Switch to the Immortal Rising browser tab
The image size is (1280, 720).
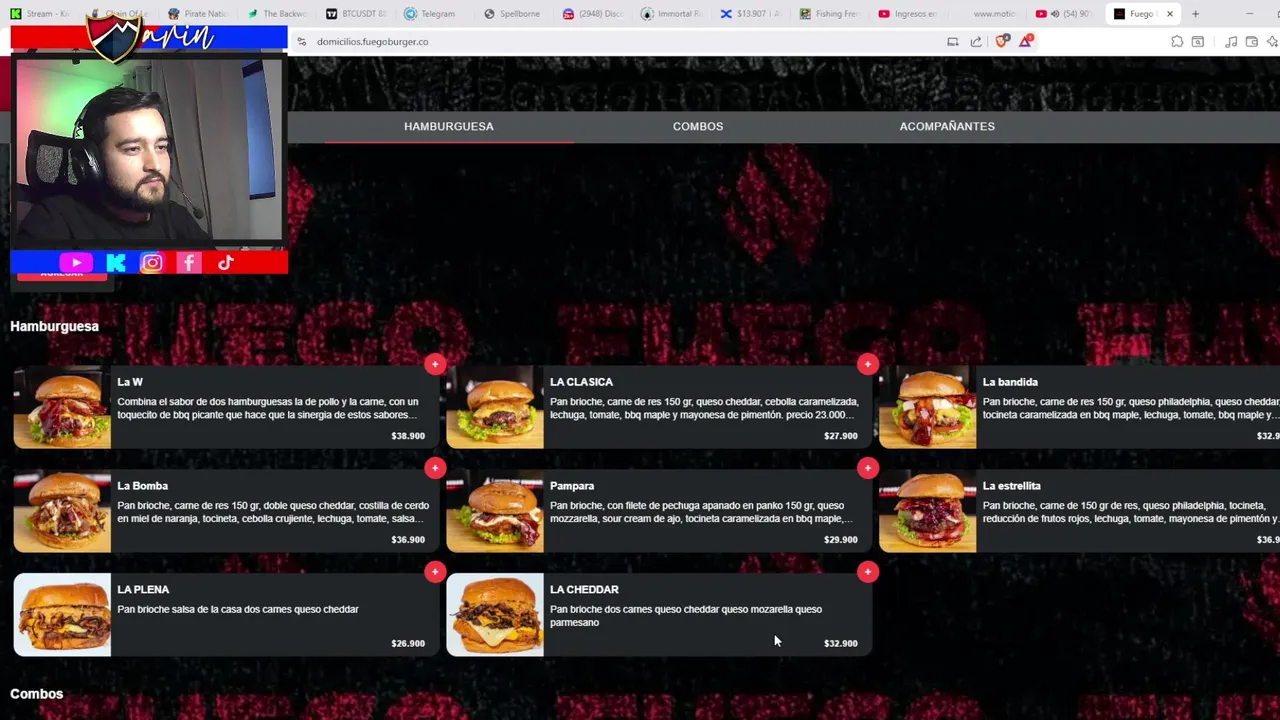(x=671, y=14)
